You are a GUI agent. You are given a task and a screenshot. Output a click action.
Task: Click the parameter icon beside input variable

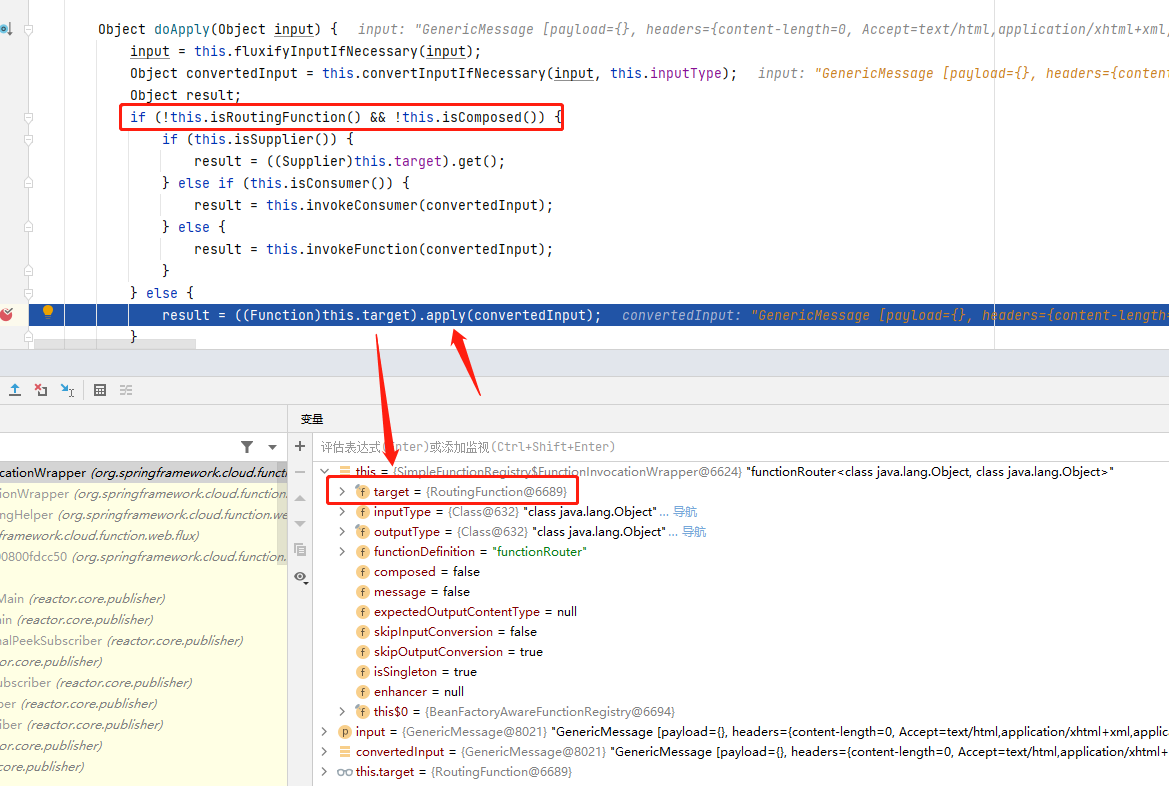(x=344, y=732)
